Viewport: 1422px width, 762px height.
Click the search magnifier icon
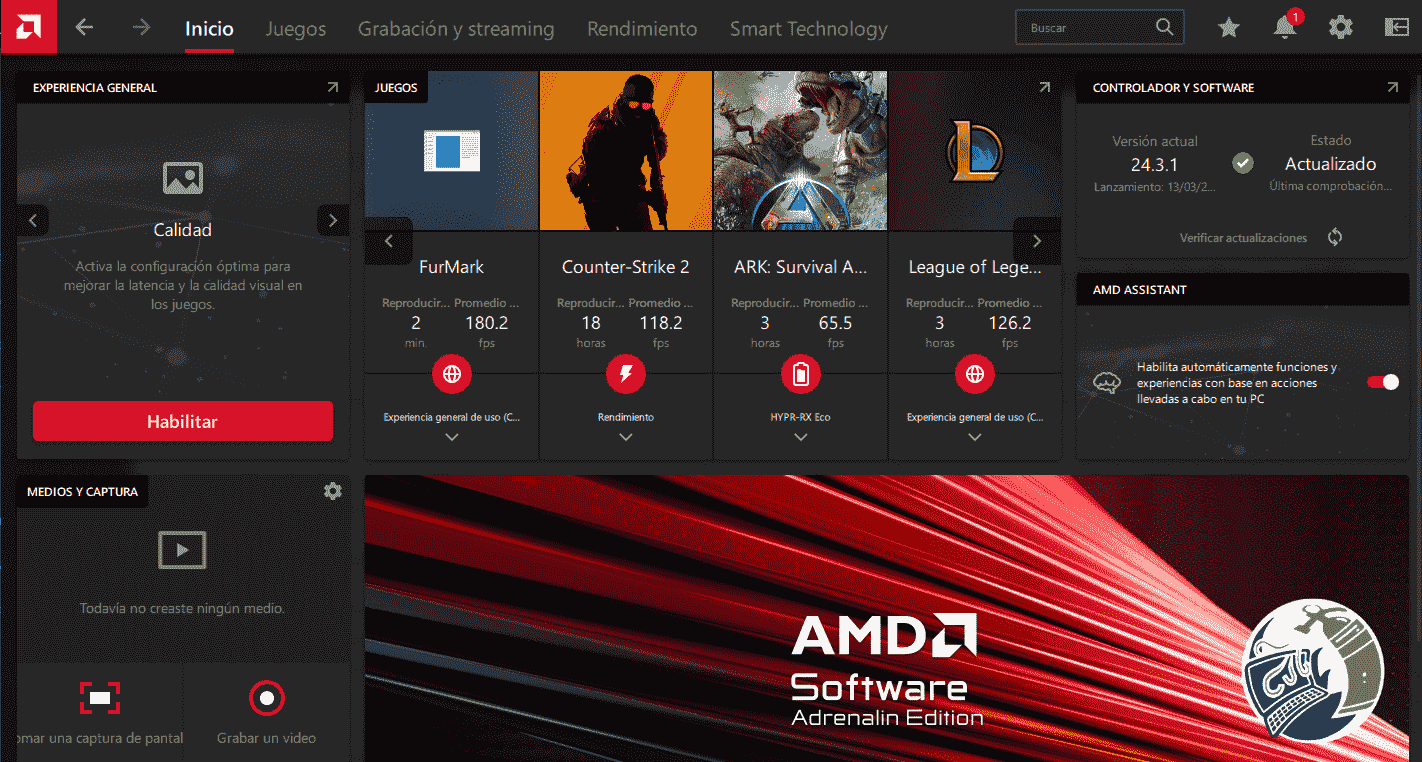(x=1164, y=27)
